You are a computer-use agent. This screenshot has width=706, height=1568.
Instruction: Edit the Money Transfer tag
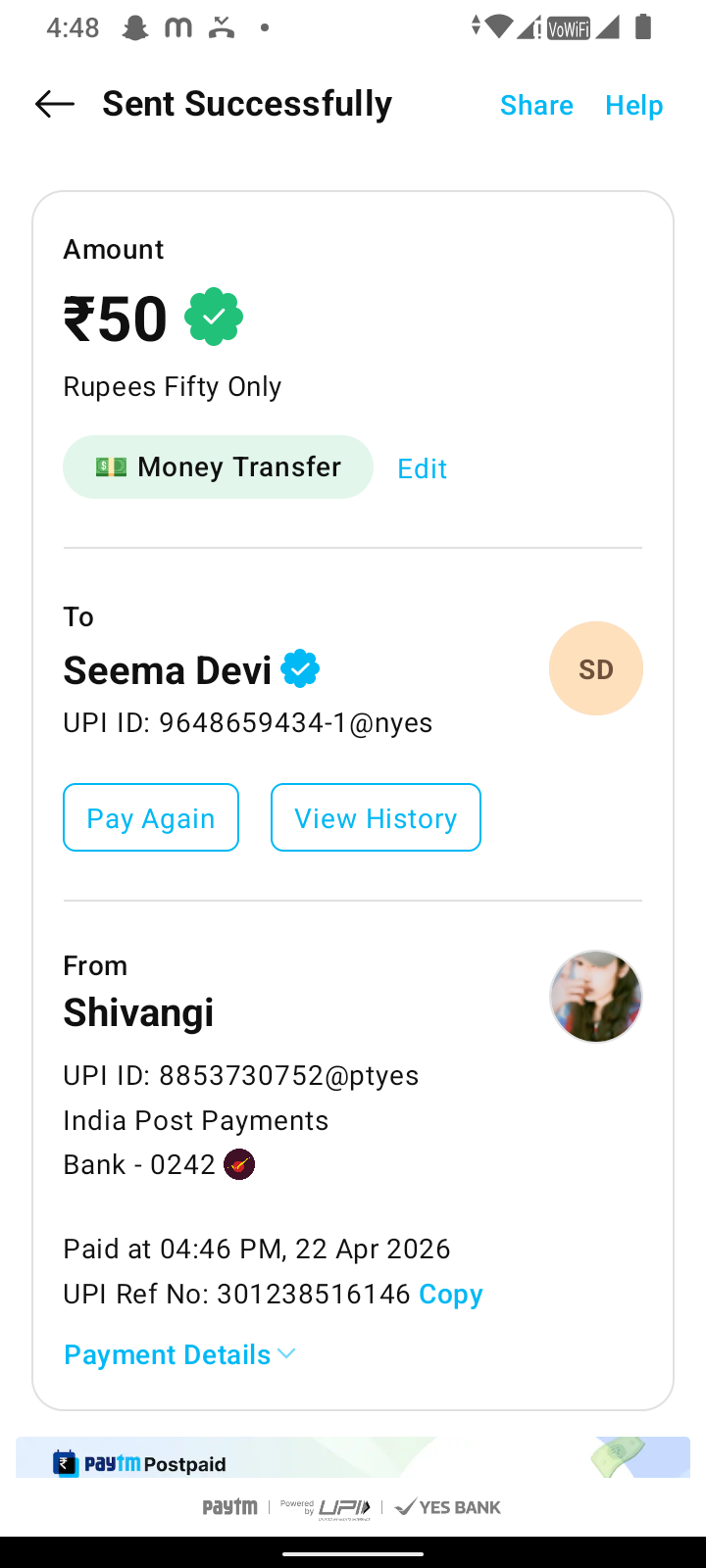coord(422,468)
